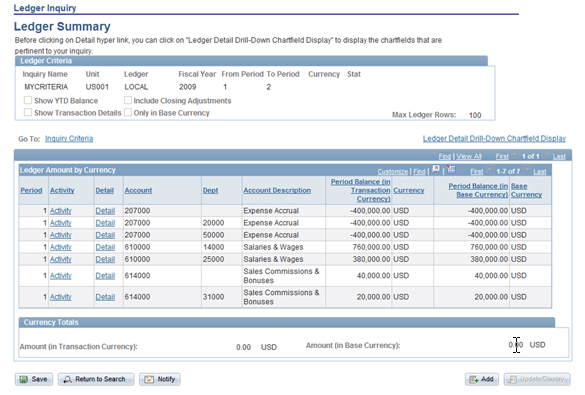Viewport: 585px width, 395px height.
Task: Save the ledger inquiry
Action: click(x=34, y=379)
